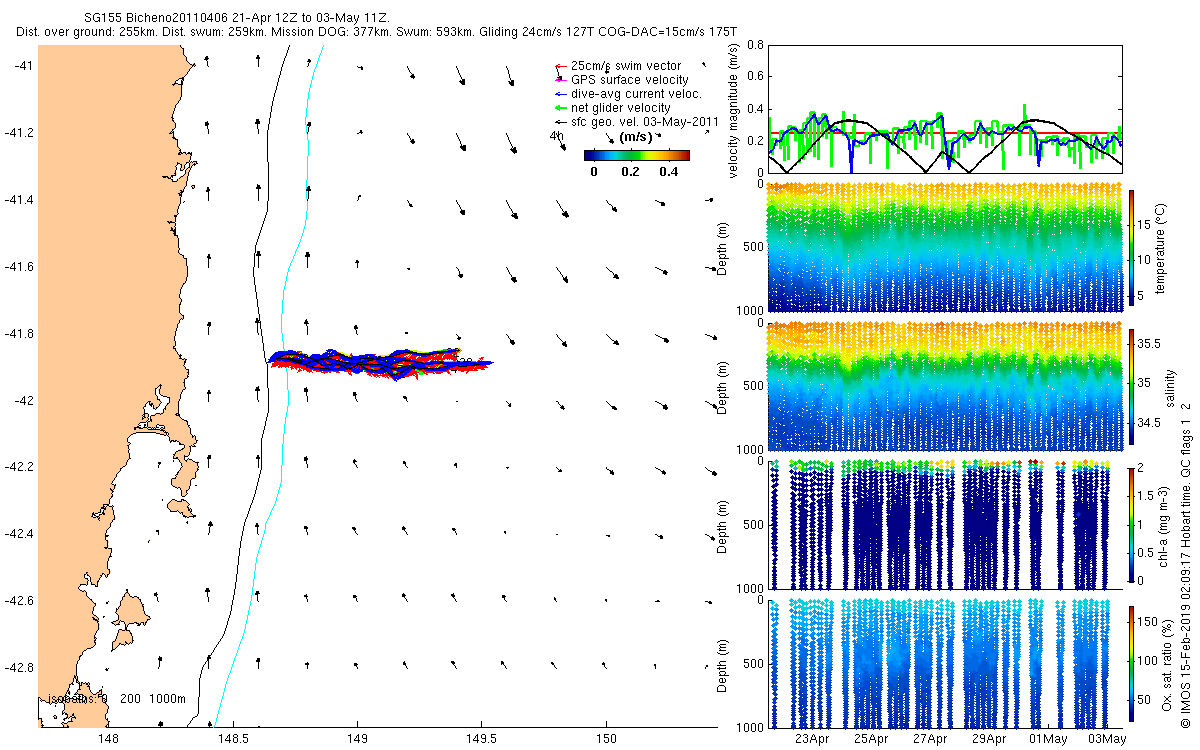The image size is (1200, 750).
Task: Click the chl-a colorbar
Action: [x=1132, y=526]
